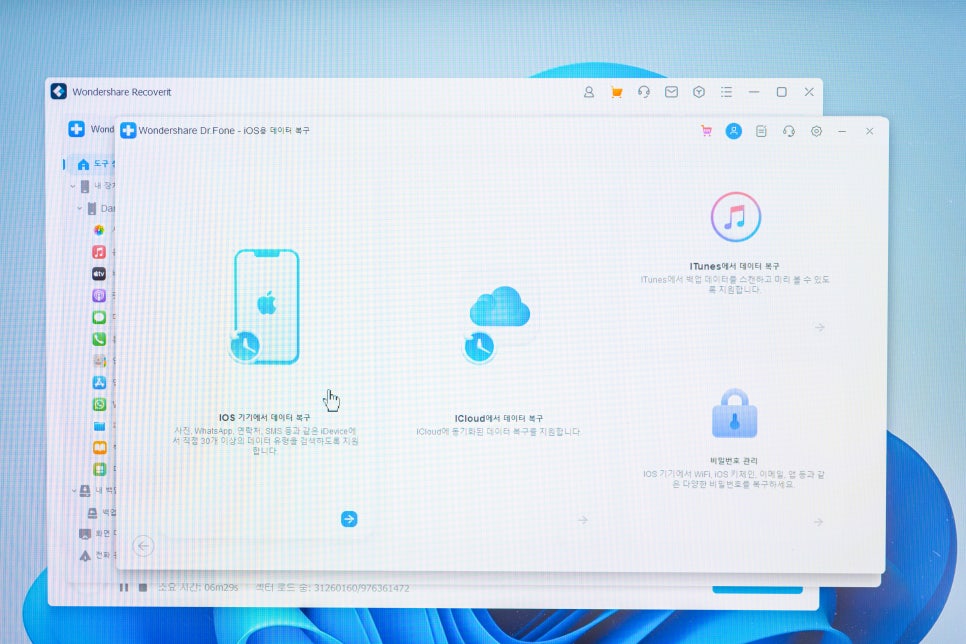The height and width of the screenshot is (644, 966).
Task: Select the Apple TV icon in sidebar
Action: pos(99,274)
